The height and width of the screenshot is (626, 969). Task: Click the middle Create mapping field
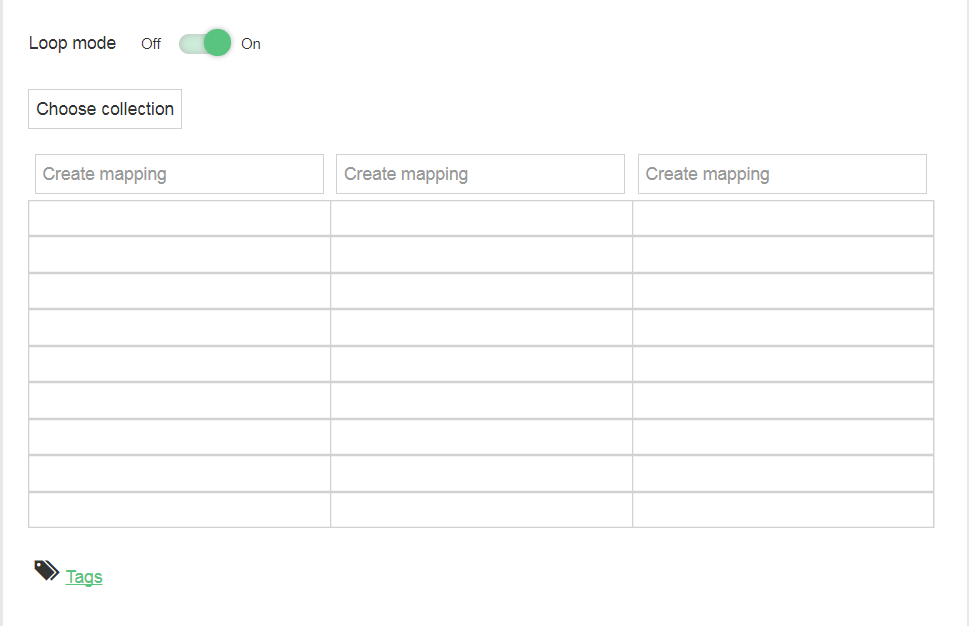coord(480,174)
